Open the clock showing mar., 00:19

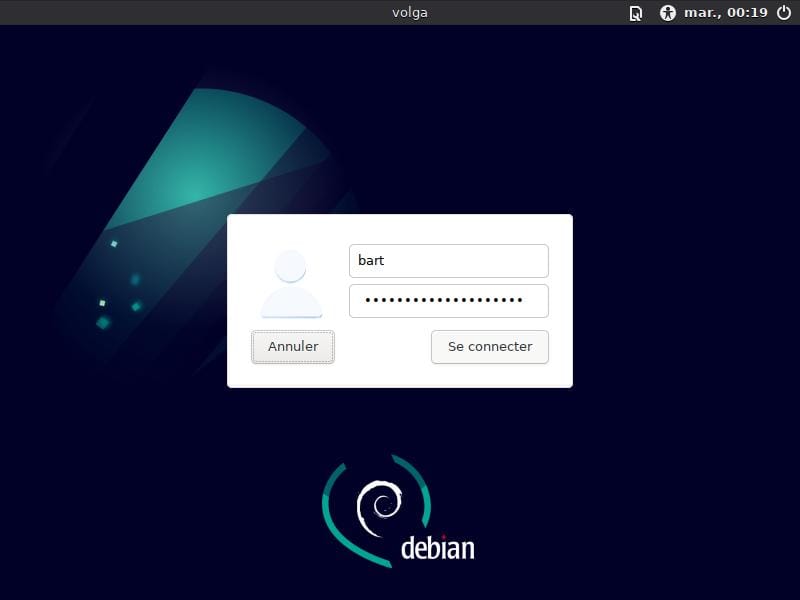pos(725,13)
